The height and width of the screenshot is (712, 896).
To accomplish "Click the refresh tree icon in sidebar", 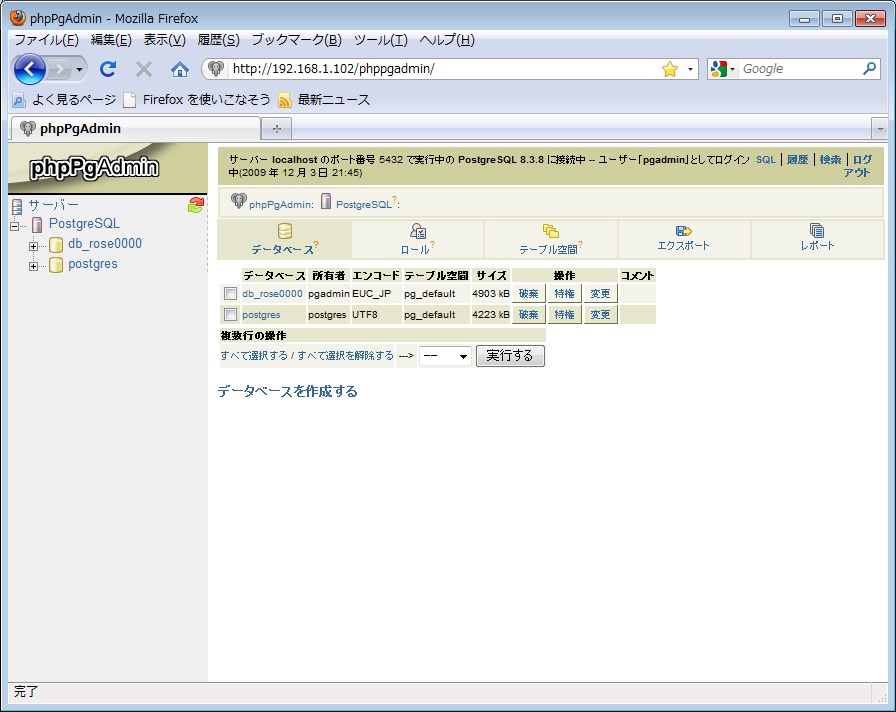I will (x=196, y=205).
